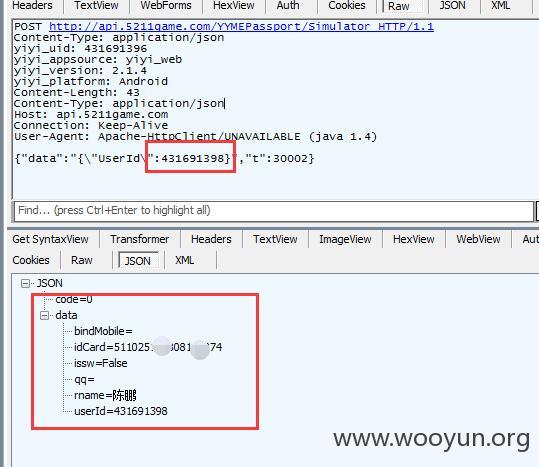Viewport: 539px width, 467px height.
Task: Click the yiyi_appsource: yiyi_web header line
Action: [x=98, y=59]
